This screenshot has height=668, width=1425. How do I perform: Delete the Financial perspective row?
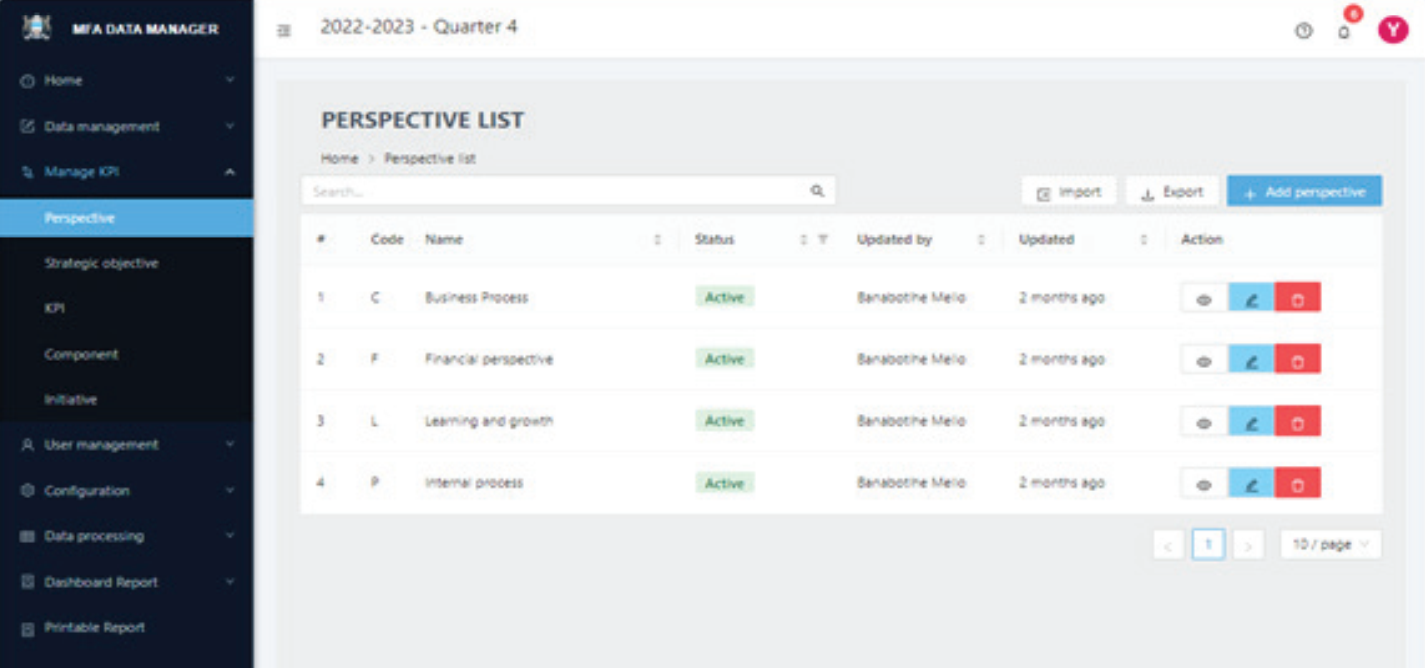(x=1298, y=360)
